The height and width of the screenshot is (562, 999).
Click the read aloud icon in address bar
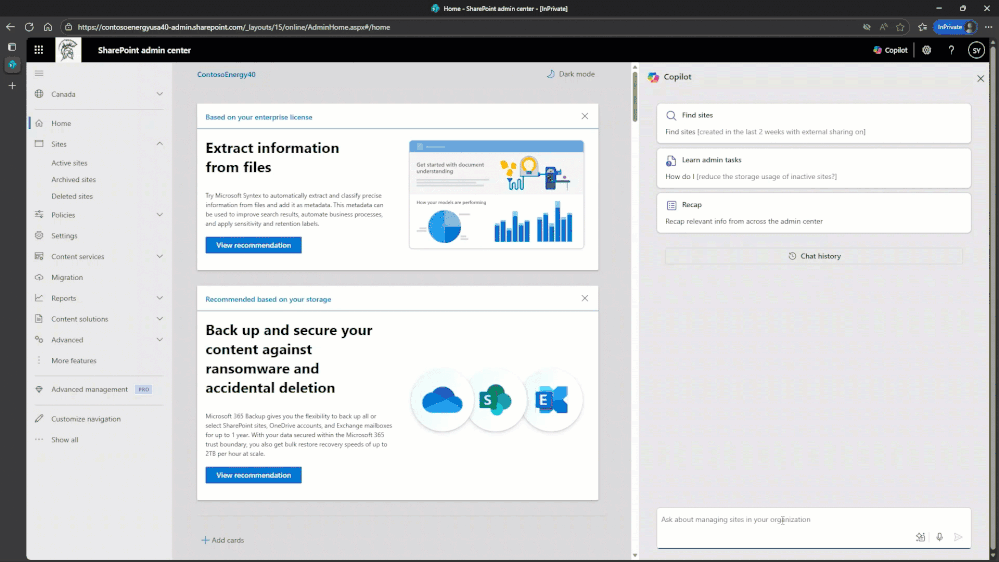click(x=884, y=27)
